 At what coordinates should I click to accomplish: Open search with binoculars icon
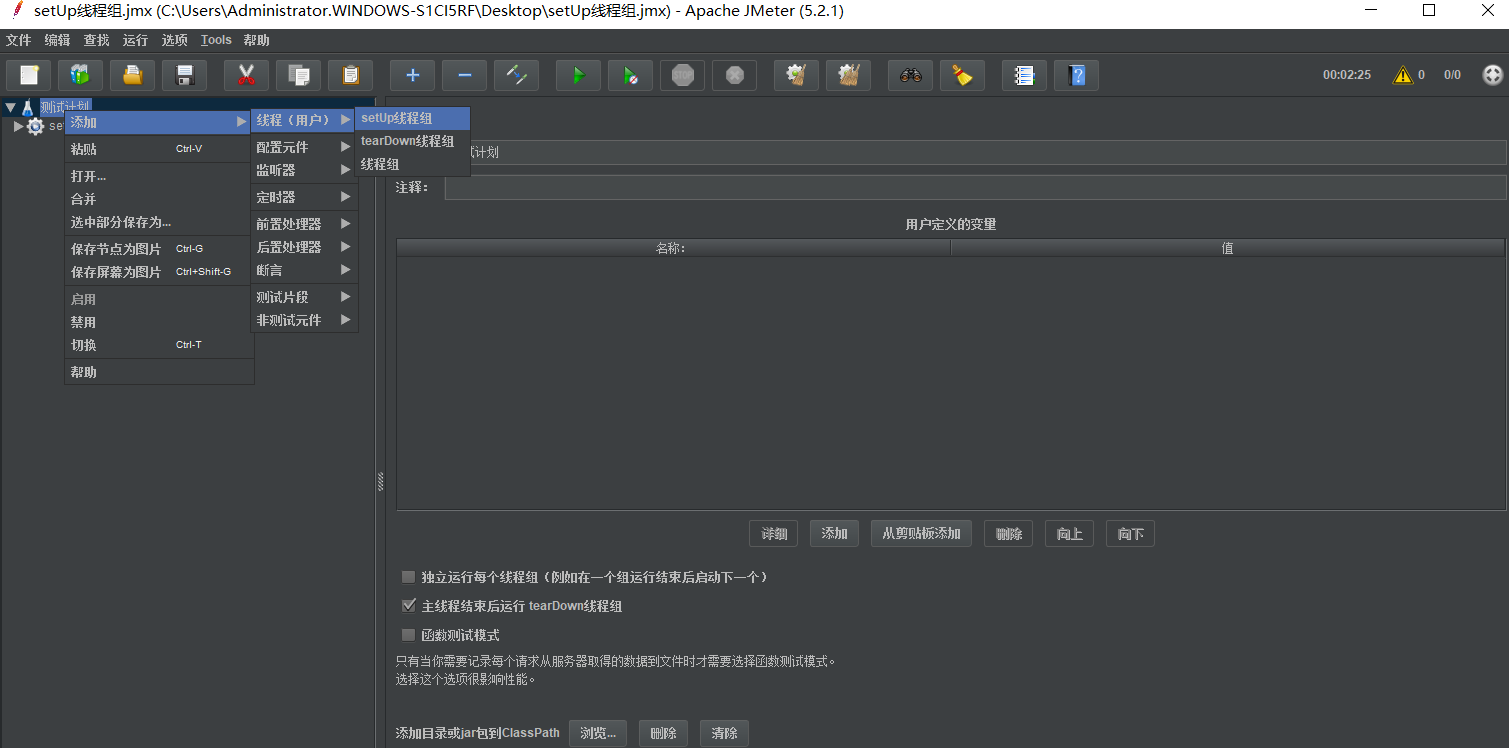point(910,75)
